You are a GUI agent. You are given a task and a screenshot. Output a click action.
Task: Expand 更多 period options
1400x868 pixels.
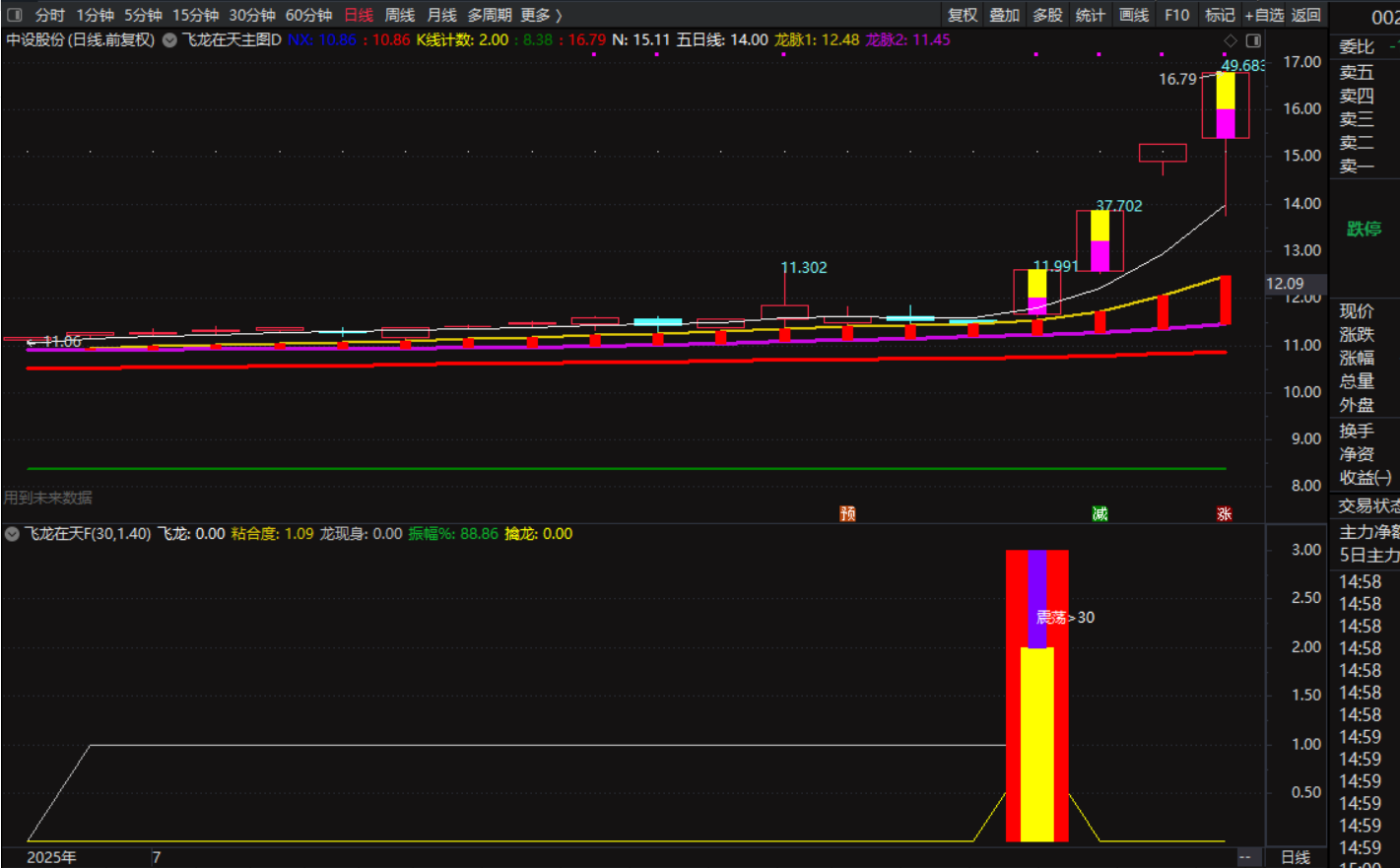click(x=541, y=15)
